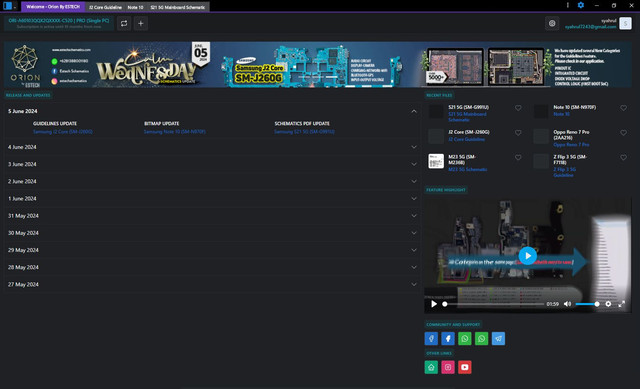This screenshot has height=389, width=640.
Task: Open the Facebook community icon
Action: coord(448,338)
